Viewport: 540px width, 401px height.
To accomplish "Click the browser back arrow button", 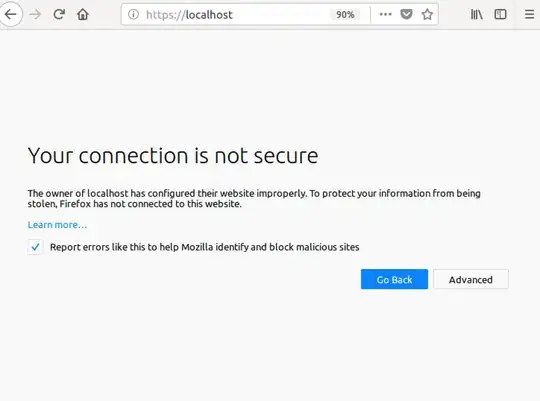I will pyautogui.click(x=11, y=14).
